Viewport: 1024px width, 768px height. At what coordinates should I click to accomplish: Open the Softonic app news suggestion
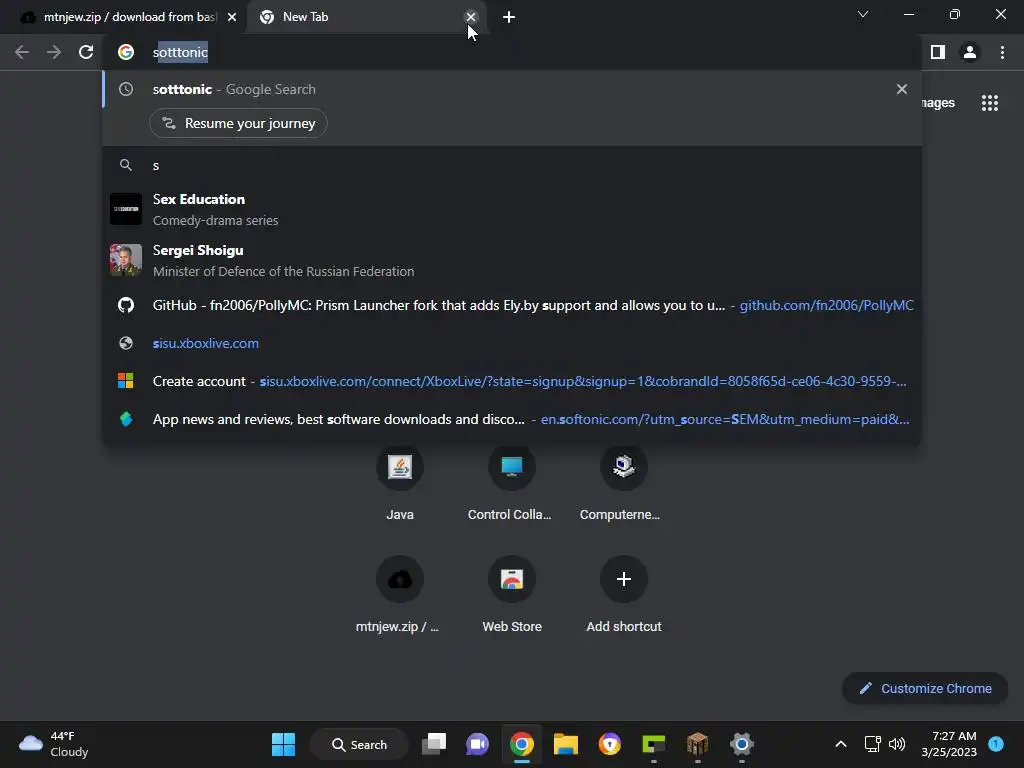512,419
